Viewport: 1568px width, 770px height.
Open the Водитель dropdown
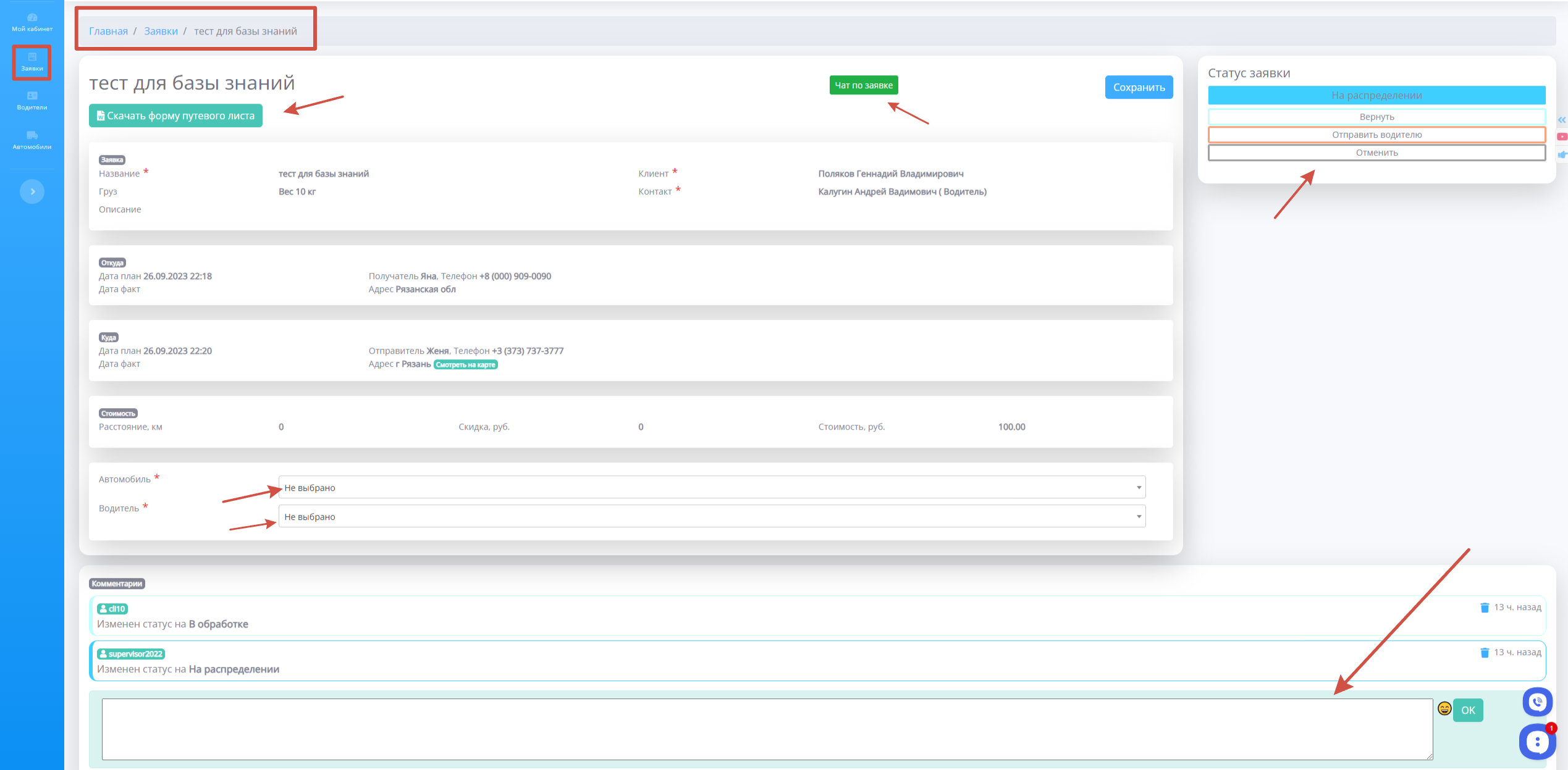(x=712, y=516)
